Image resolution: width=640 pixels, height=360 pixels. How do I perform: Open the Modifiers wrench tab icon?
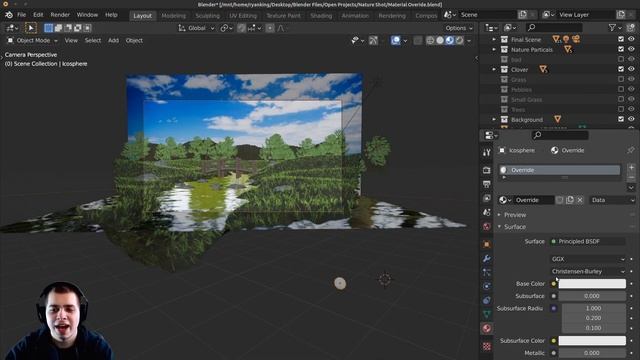(x=486, y=258)
